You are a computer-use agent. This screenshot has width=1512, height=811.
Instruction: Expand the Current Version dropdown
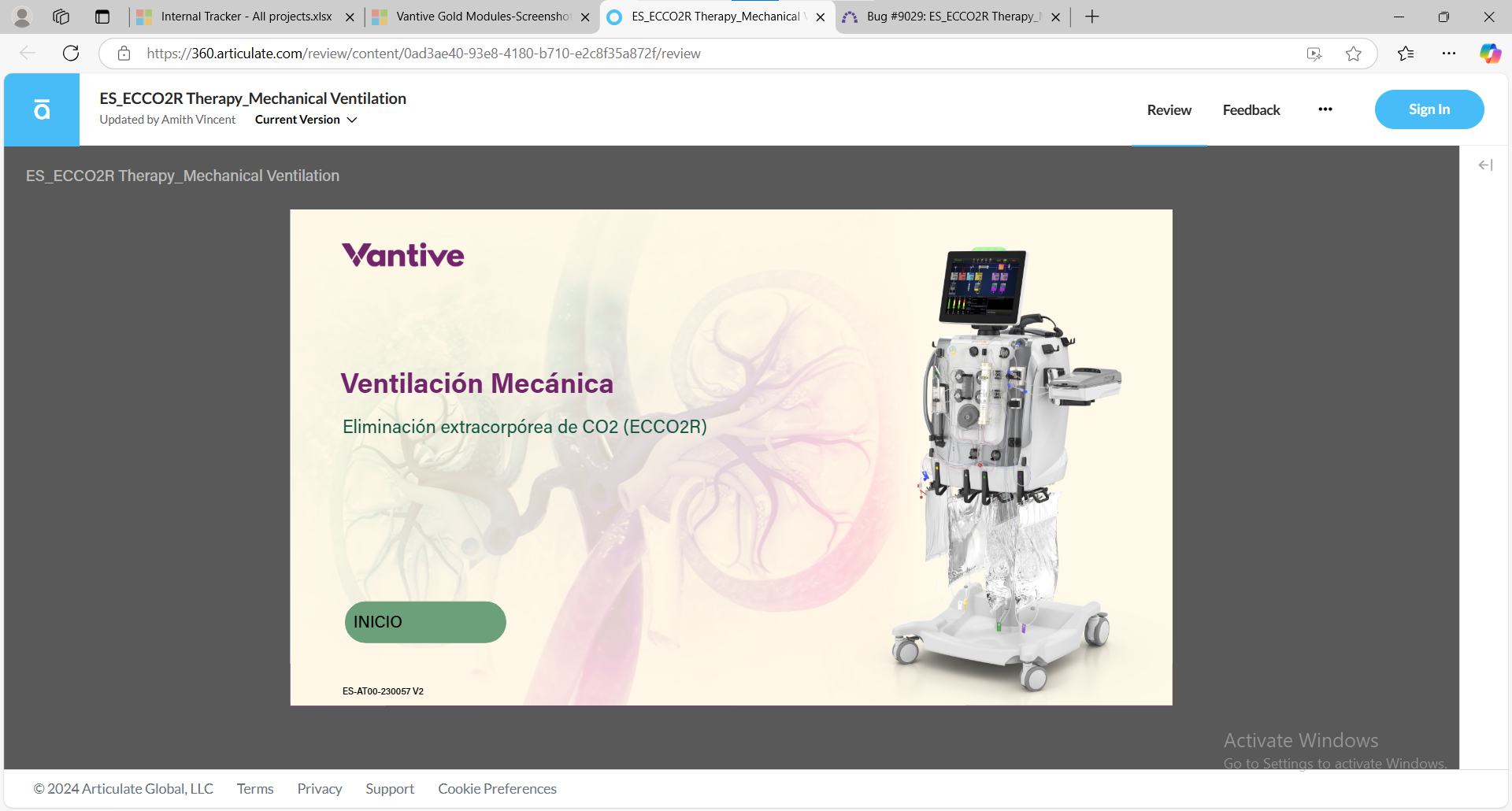click(x=306, y=120)
